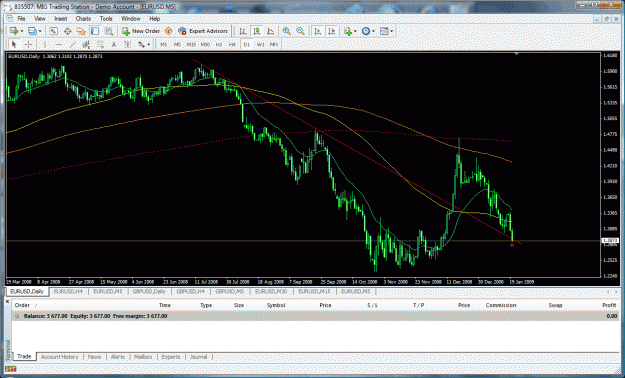Switch to line chart icon

click(x=270, y=31)
